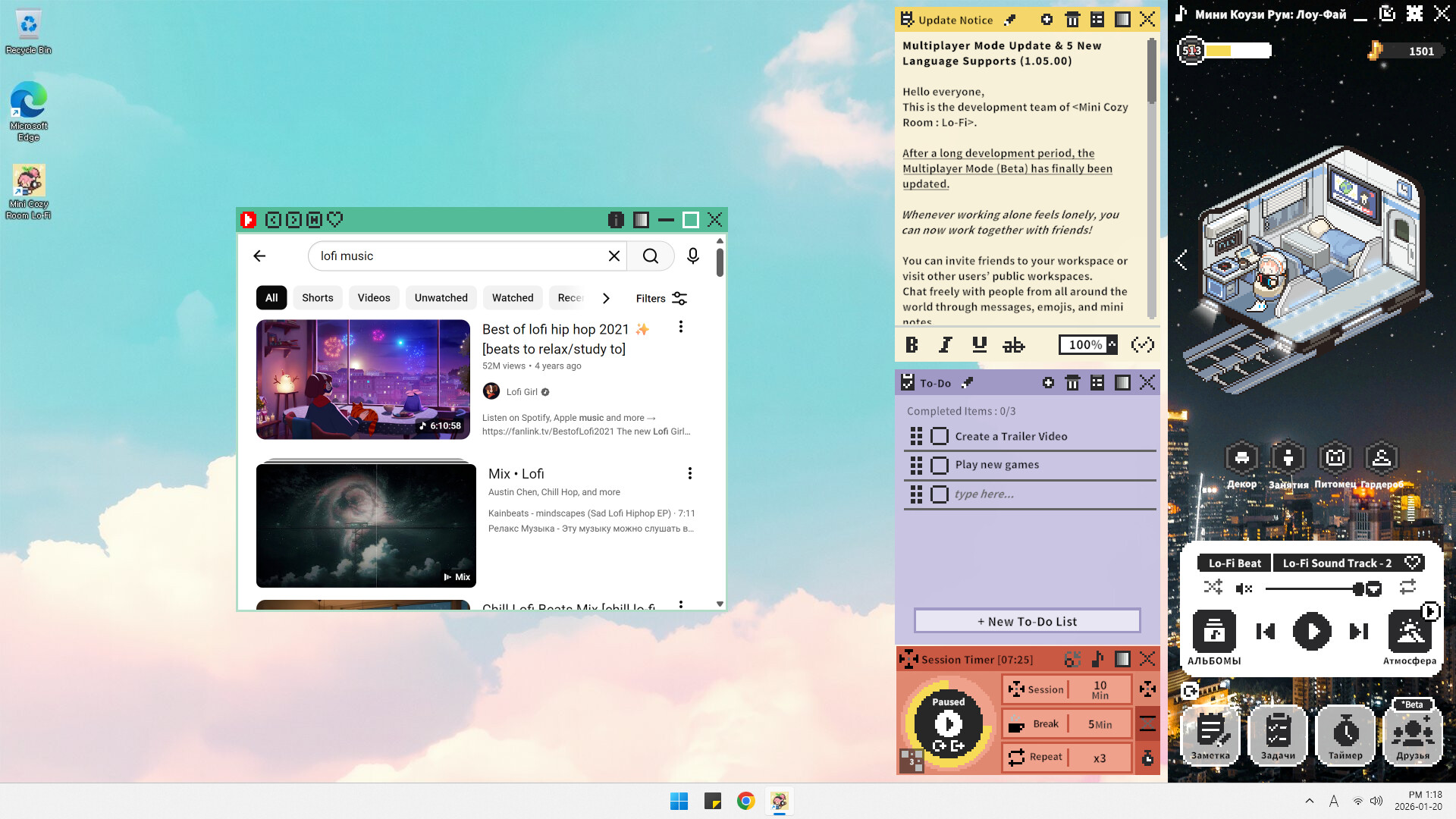Switch to the Shorts filter tab
Viewport: 1456px width, 819px height.
coord(317,297)
